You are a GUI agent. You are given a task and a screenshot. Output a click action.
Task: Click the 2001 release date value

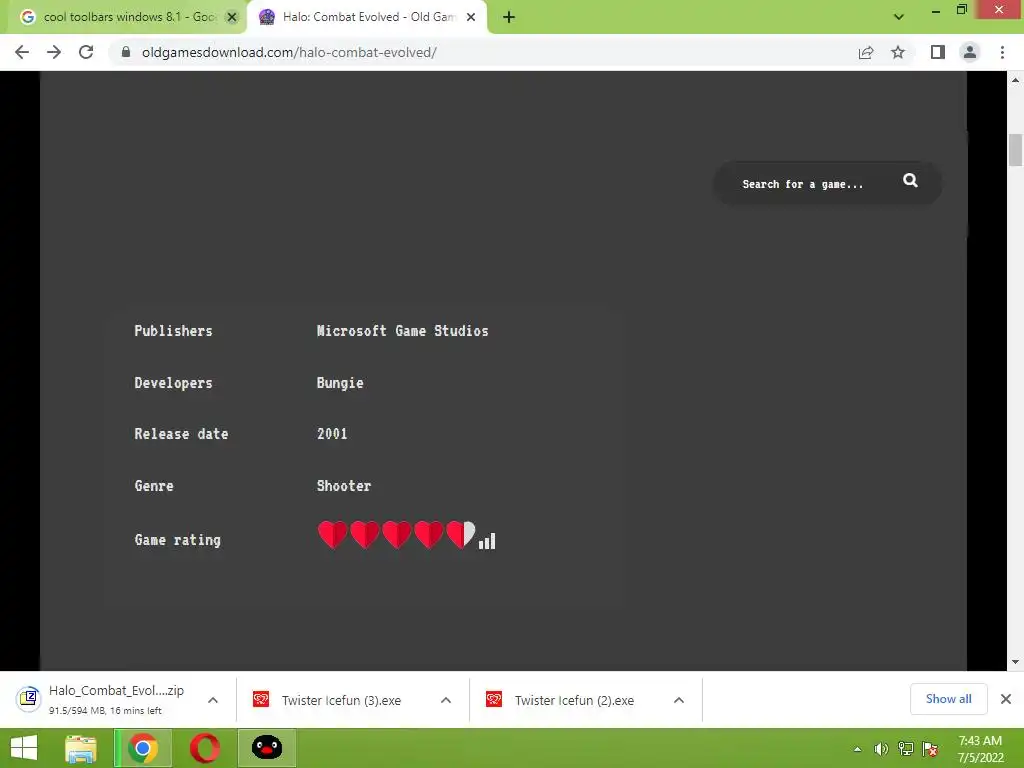[332, 434]
